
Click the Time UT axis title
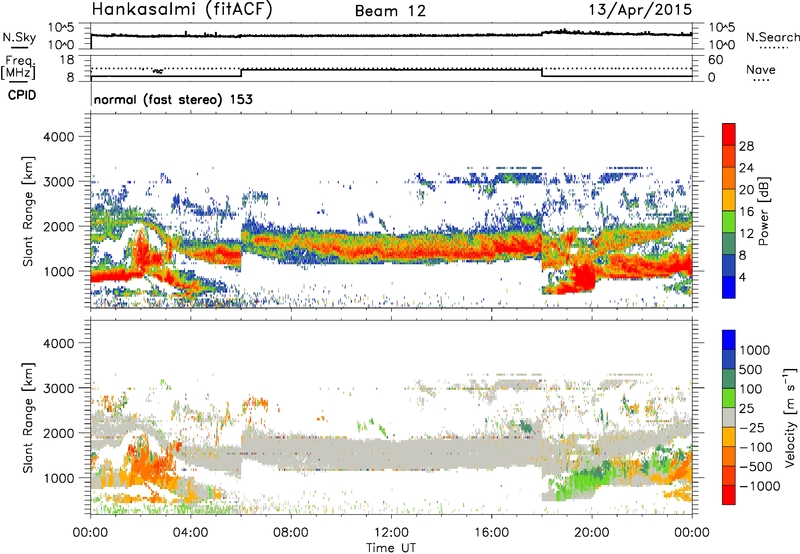click(391, 548)
